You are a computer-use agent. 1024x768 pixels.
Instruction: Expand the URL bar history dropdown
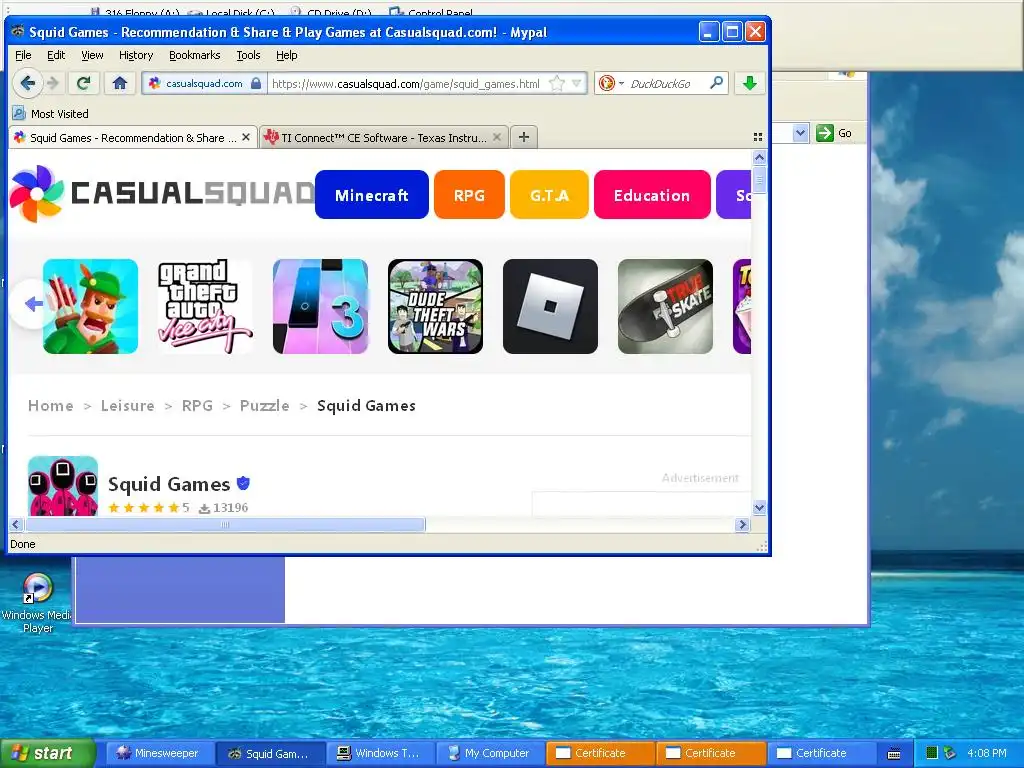coord(577,83)
